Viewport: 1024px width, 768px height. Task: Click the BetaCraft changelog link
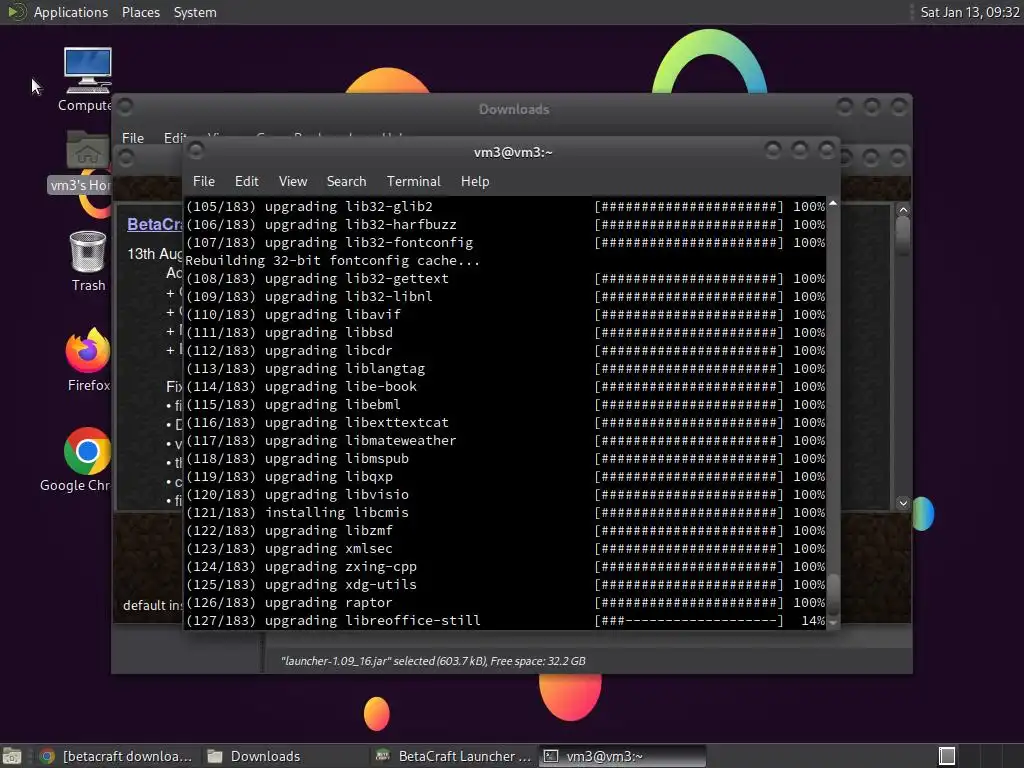tap(154, 224)
